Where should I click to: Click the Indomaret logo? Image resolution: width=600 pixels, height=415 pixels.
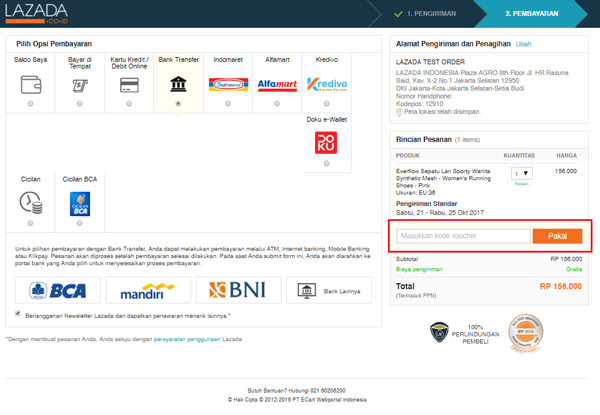pyautogui.click(x=228, y=85)
